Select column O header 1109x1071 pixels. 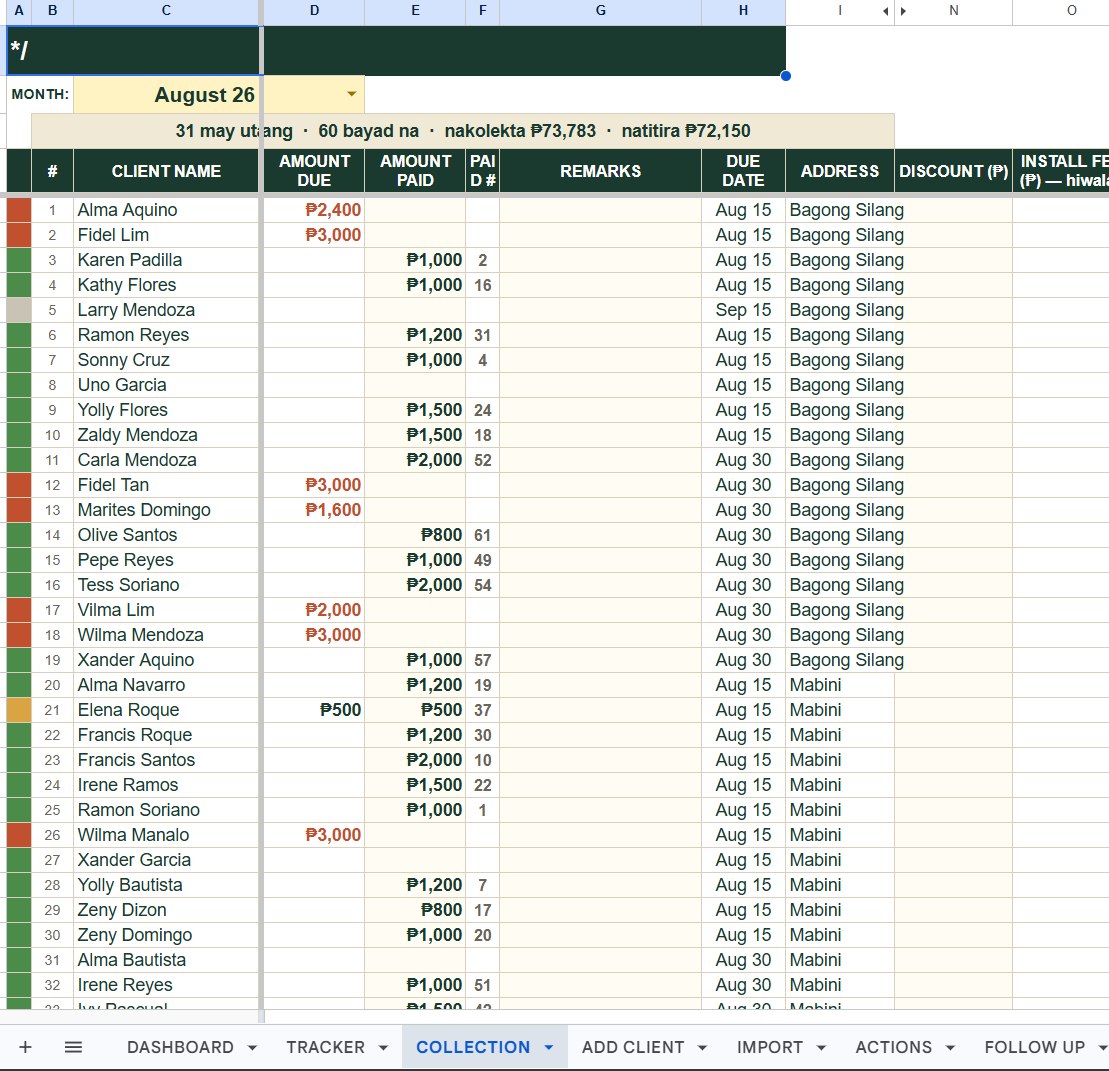1061,11
